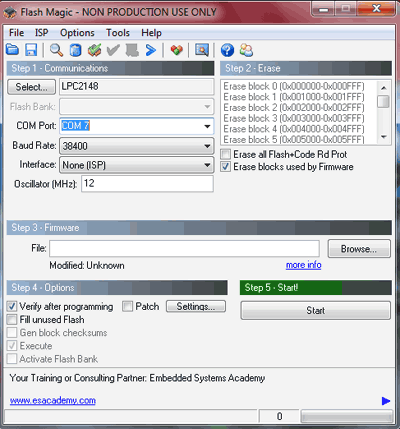Select Erase block 5 in list

(294, 139)
